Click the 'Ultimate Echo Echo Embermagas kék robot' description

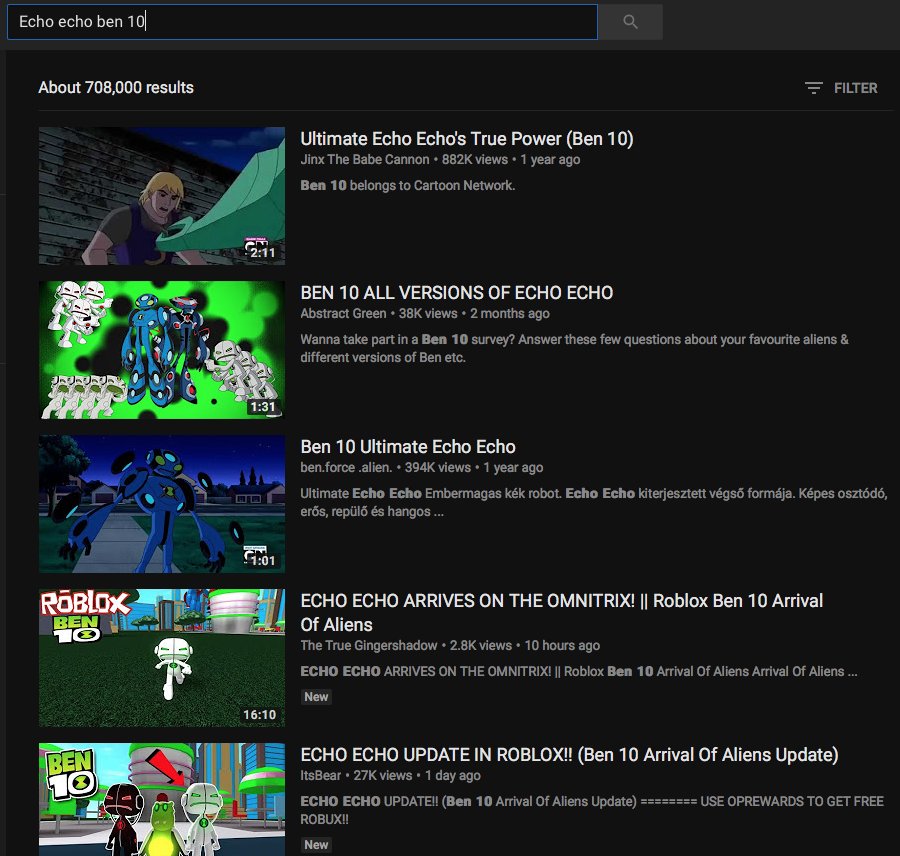(593, 502)
